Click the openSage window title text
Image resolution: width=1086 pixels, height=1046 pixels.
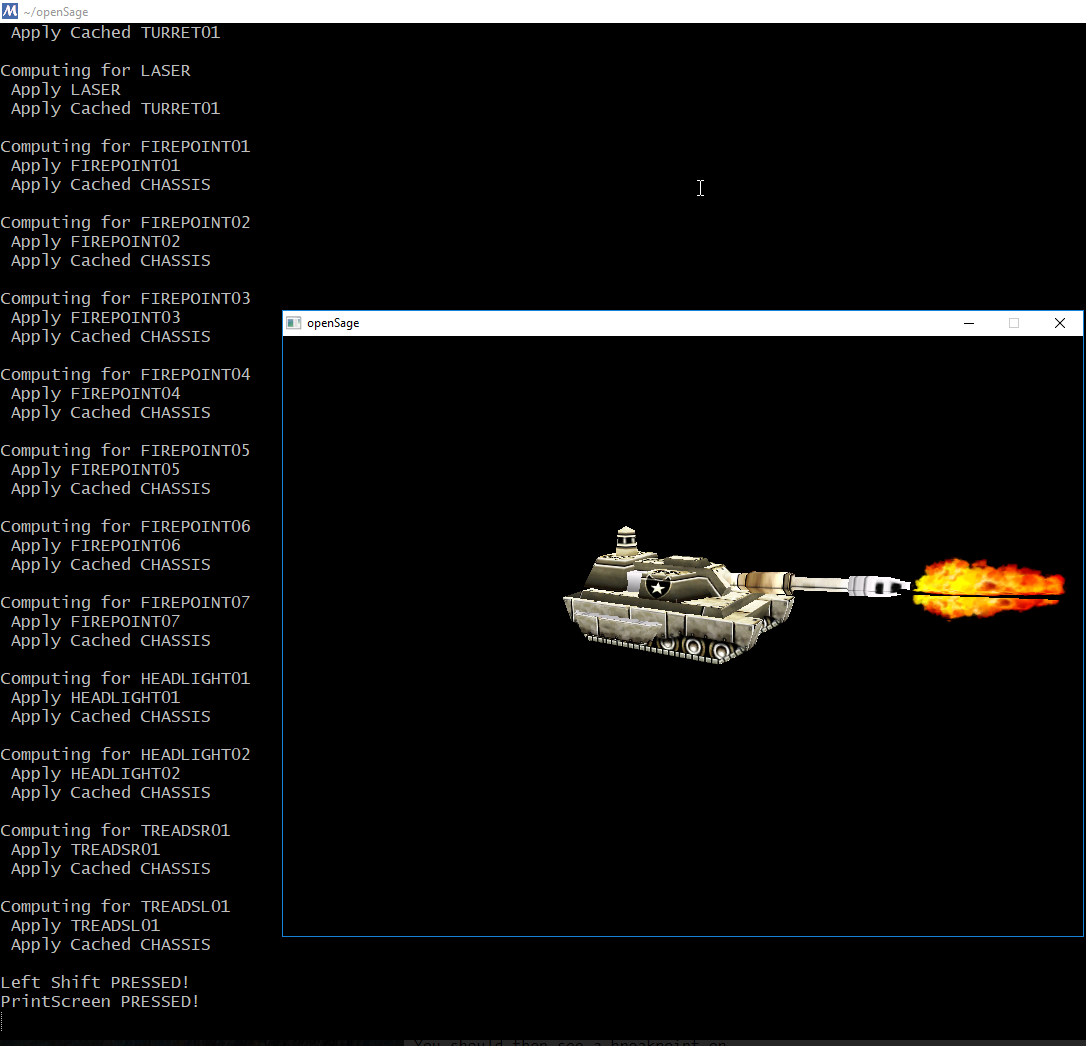pyautogui.click(x=333, y=323)
